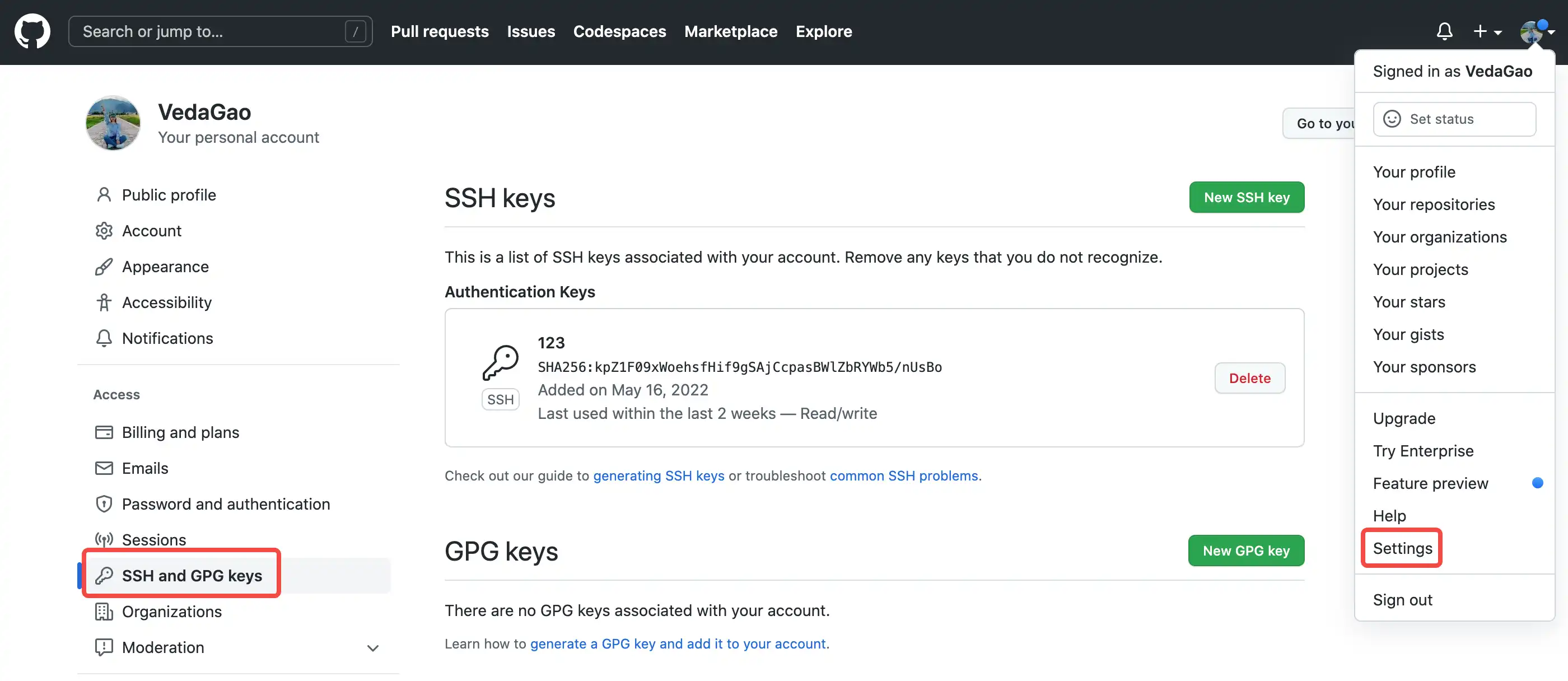Open Pull requests in top navigation
The image size is (1568, 681).
(x=440, y=31)
